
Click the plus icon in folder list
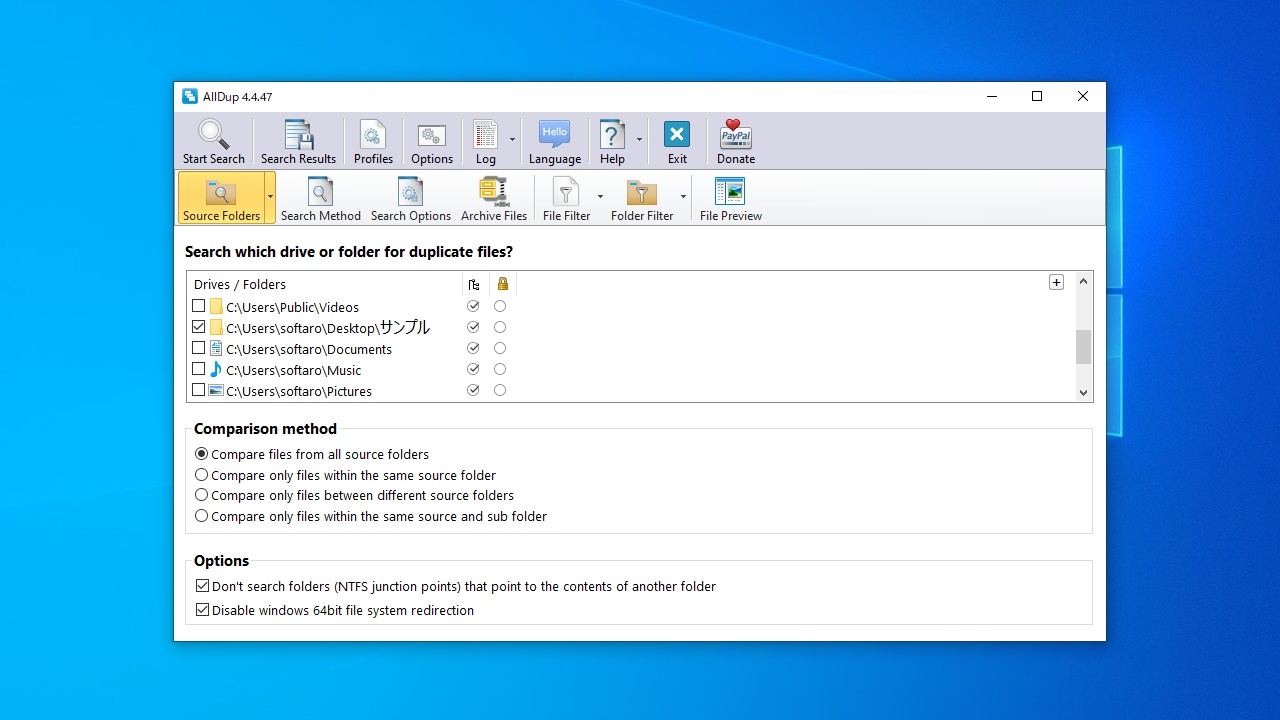[1056, 283]
